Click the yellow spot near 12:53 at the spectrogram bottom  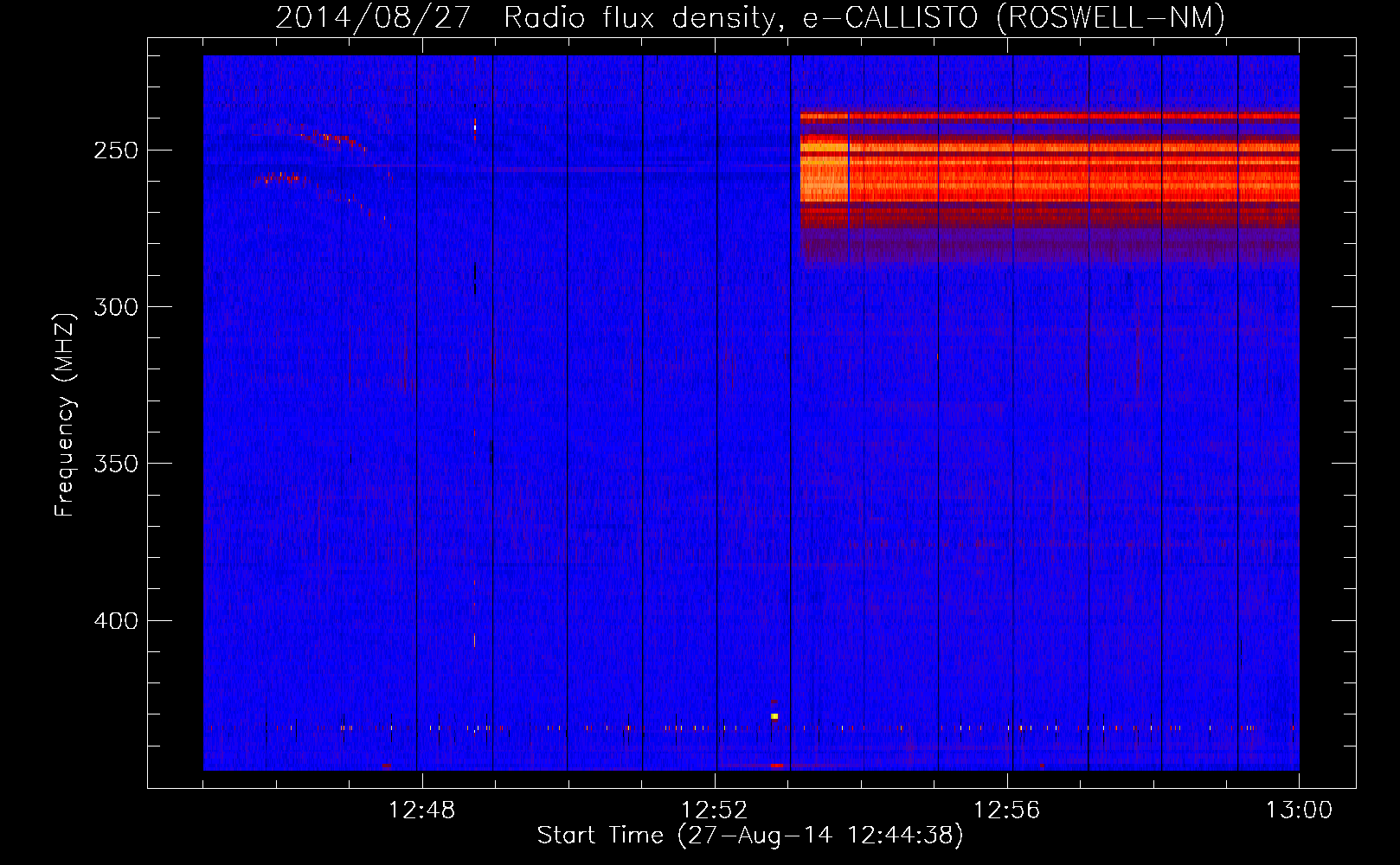click(774, 716)
